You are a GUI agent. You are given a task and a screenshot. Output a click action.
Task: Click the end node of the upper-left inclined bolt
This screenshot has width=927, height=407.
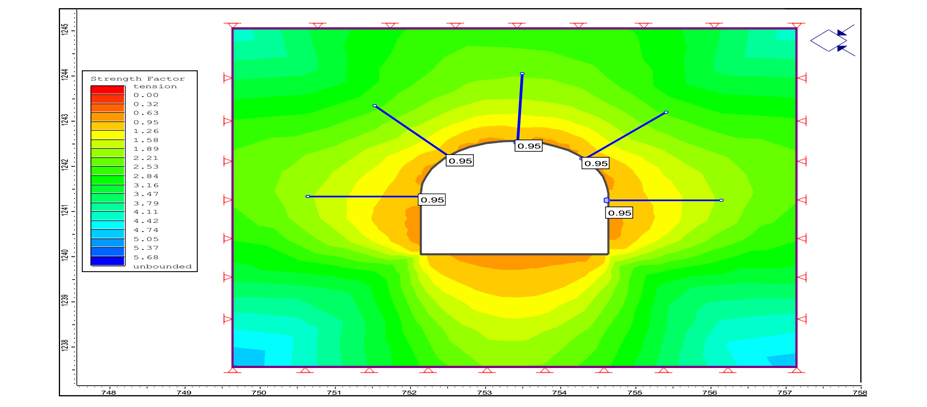point(375,105)
